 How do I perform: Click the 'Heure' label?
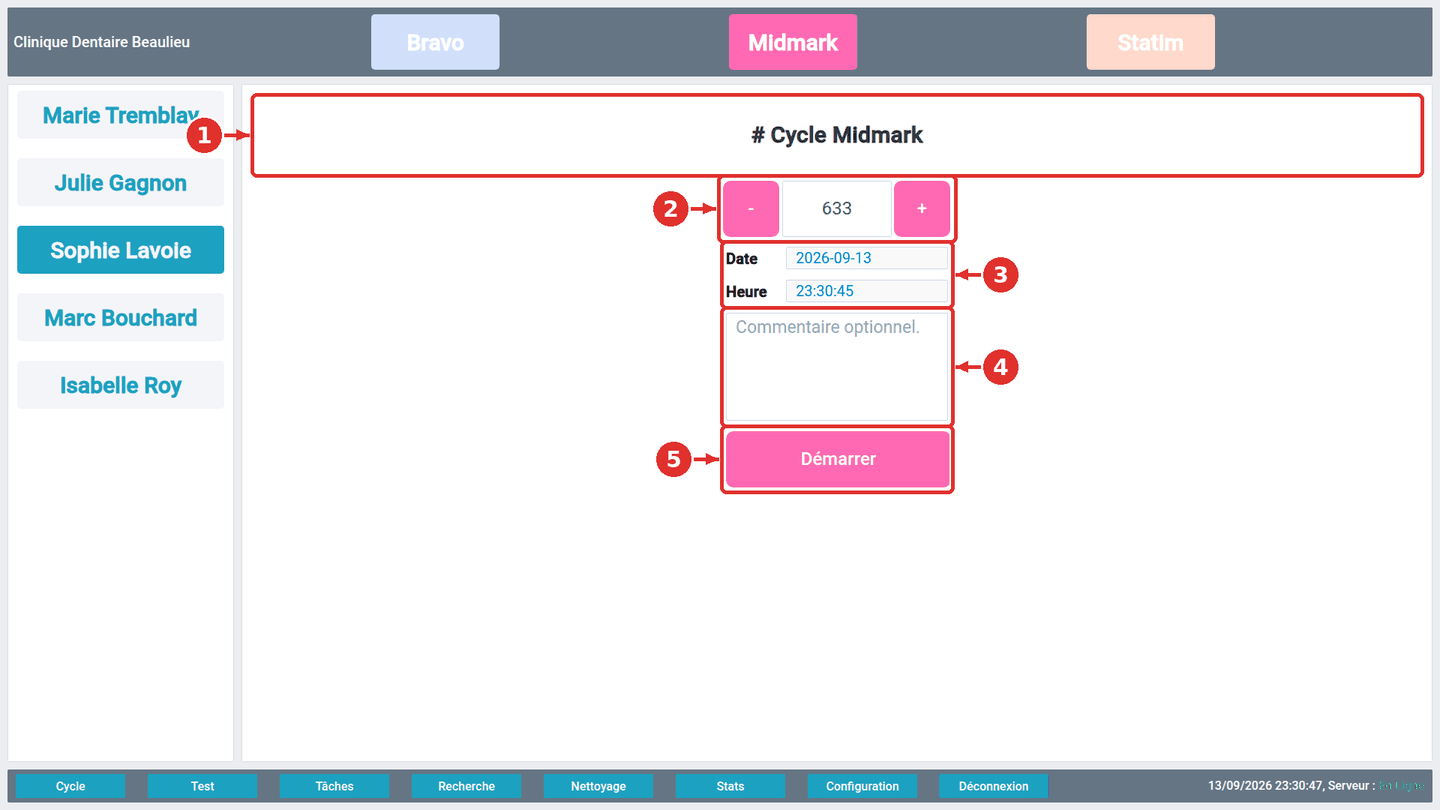point(747,291)
